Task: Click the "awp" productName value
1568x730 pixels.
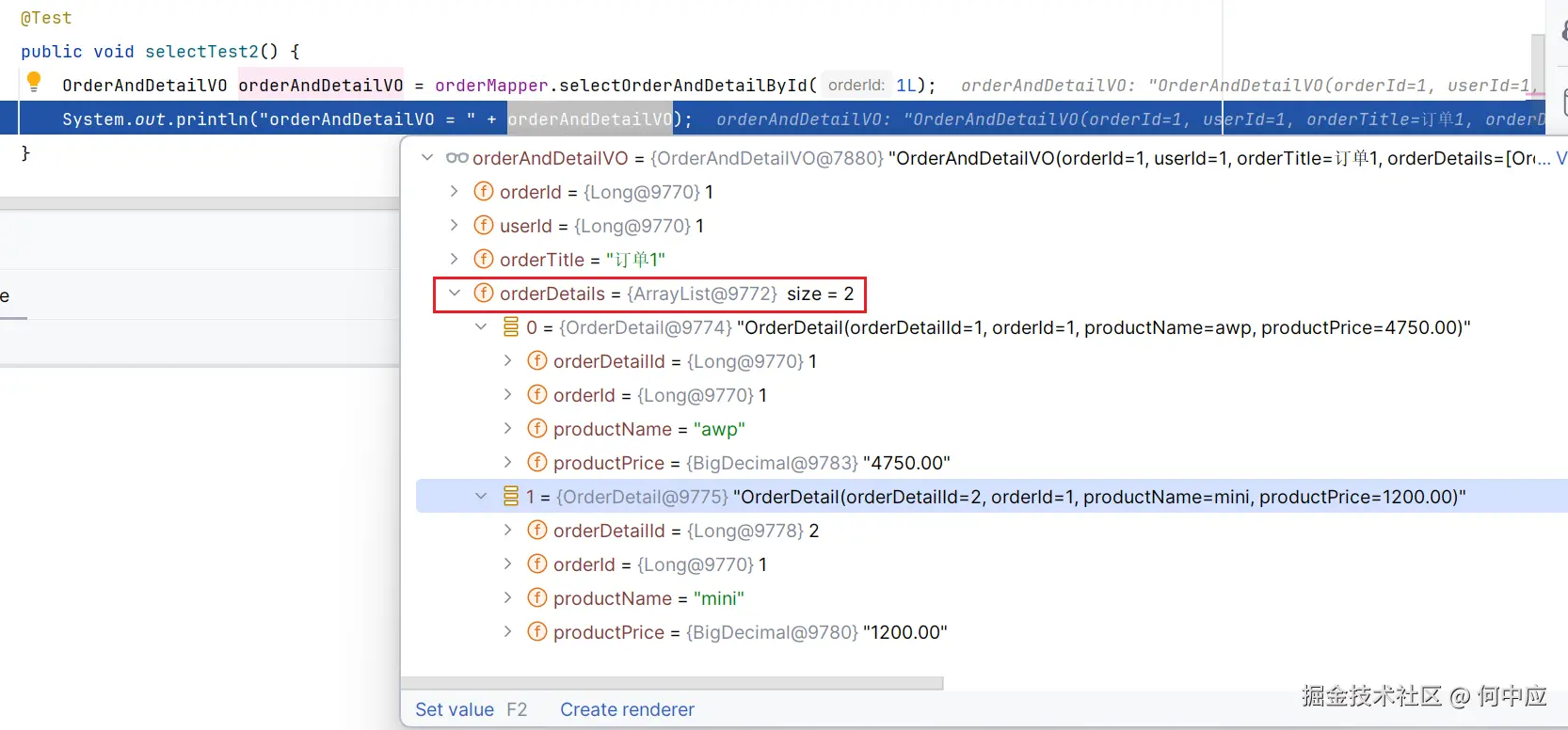Action: pos(719,429)
